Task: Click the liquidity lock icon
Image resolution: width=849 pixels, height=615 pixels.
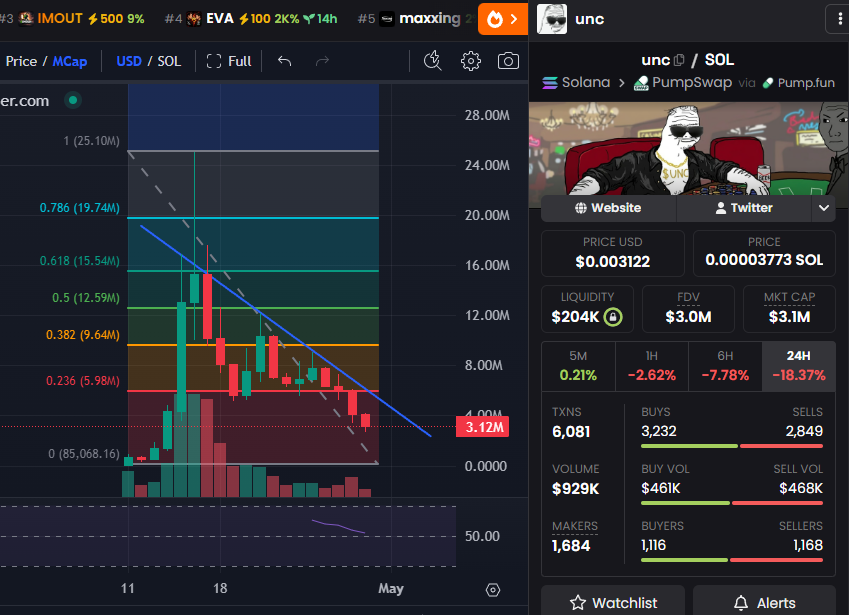Action: tap(613, 317)
